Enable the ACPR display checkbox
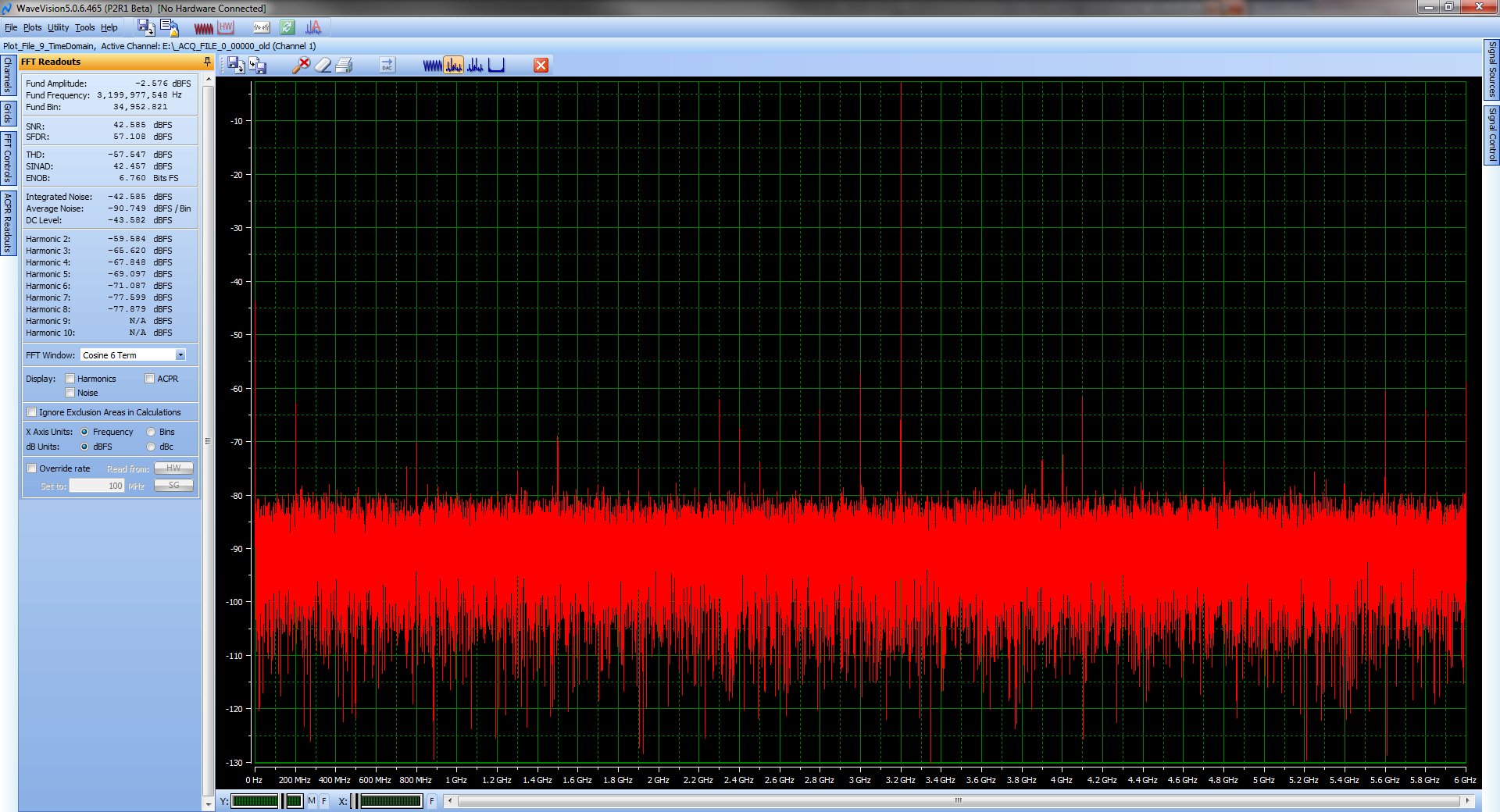Image resolution: width=1500 pixels, height=812 pixels. coord(149,379)
